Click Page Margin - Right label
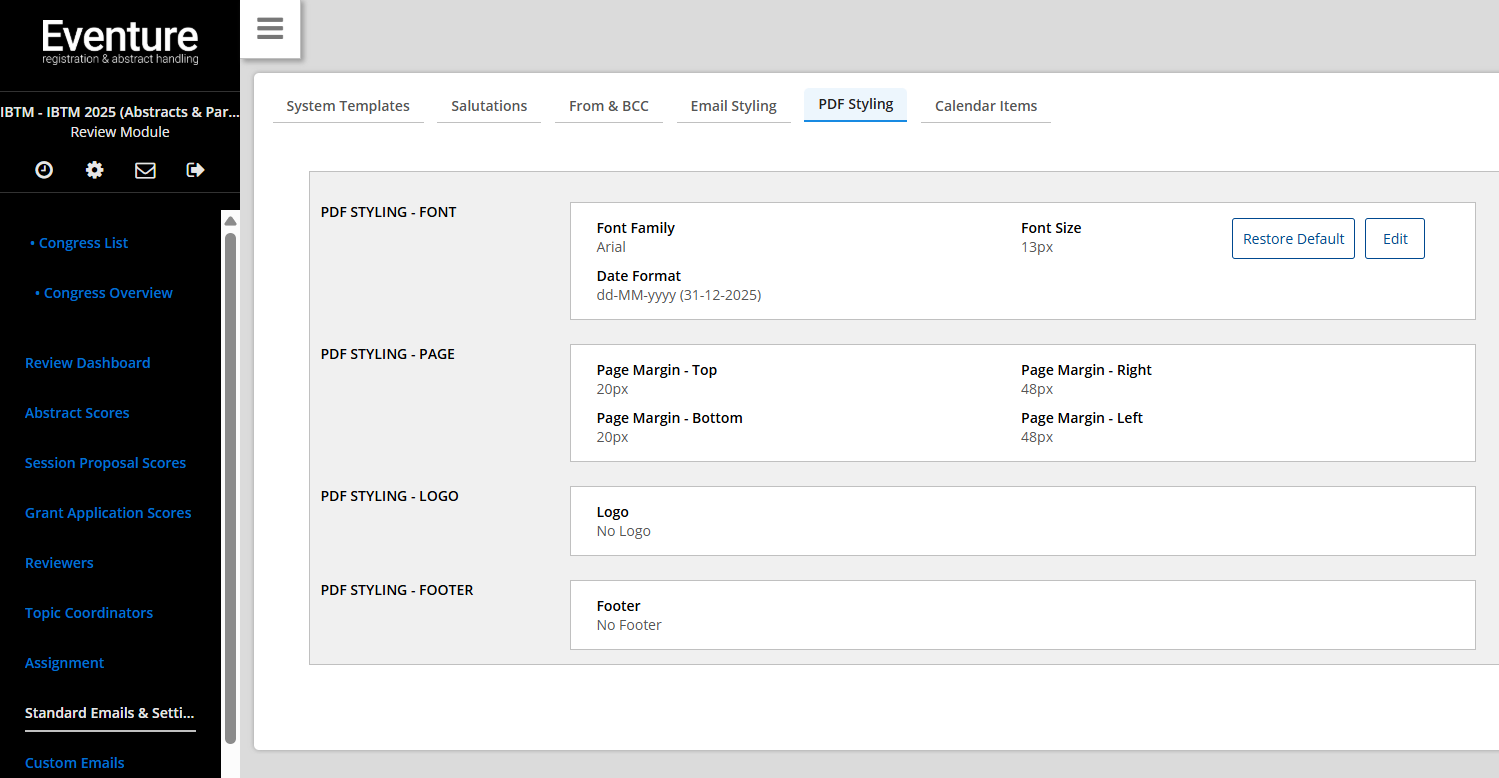Screen dimensions: 1499x778 click(1086, 370)
